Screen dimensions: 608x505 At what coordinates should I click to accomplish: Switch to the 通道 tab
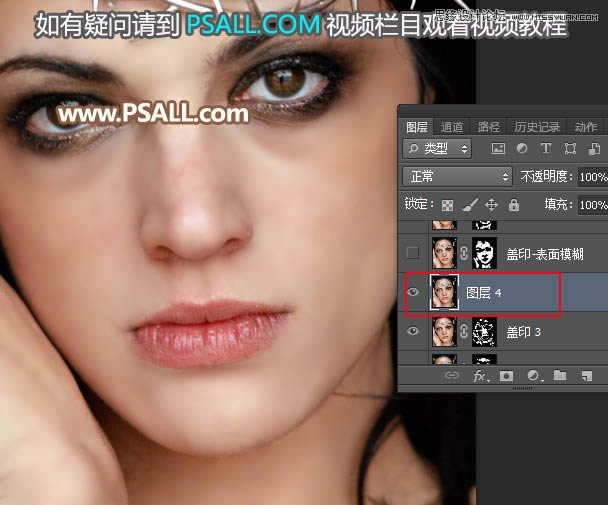(x=452, y=127)
